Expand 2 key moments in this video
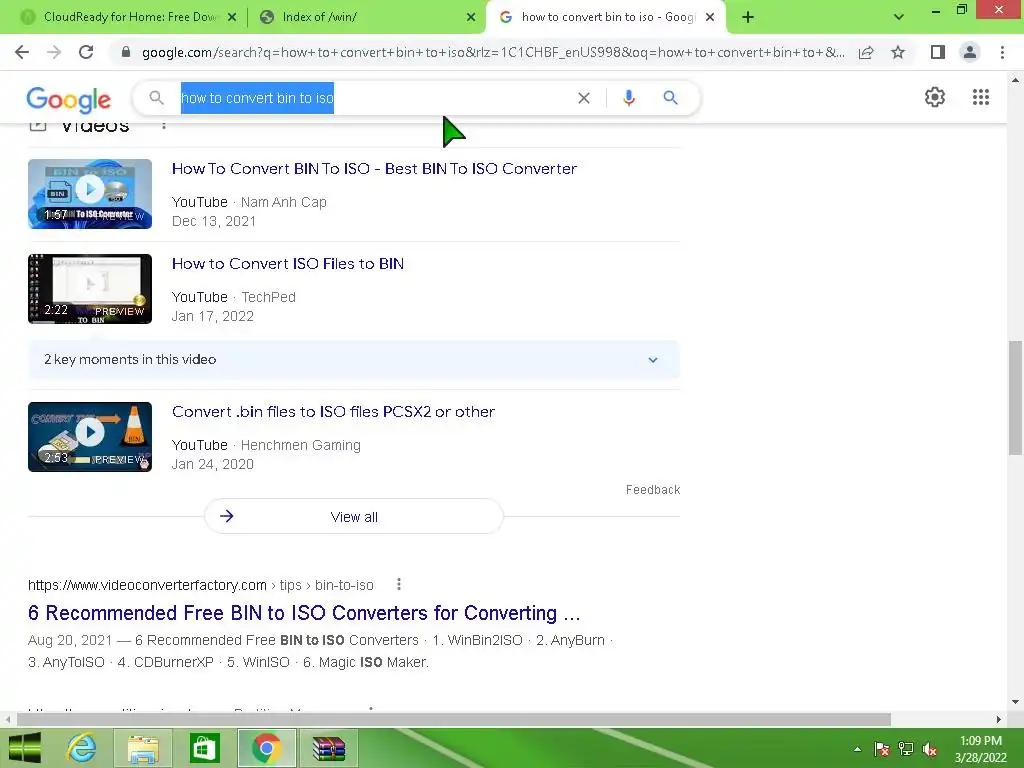The height and width of the screenshot is (768, 1024). (354, 360)
